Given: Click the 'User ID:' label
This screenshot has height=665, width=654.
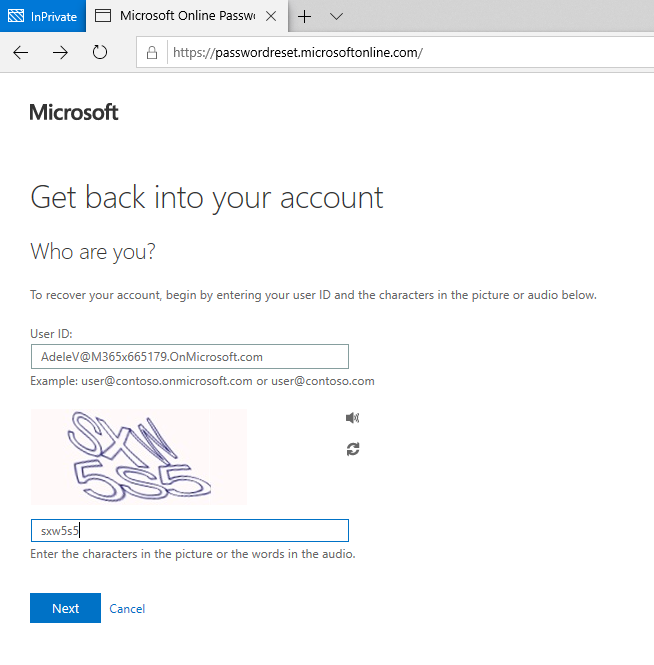Looking at the screenshot, I should click(51, 334).
